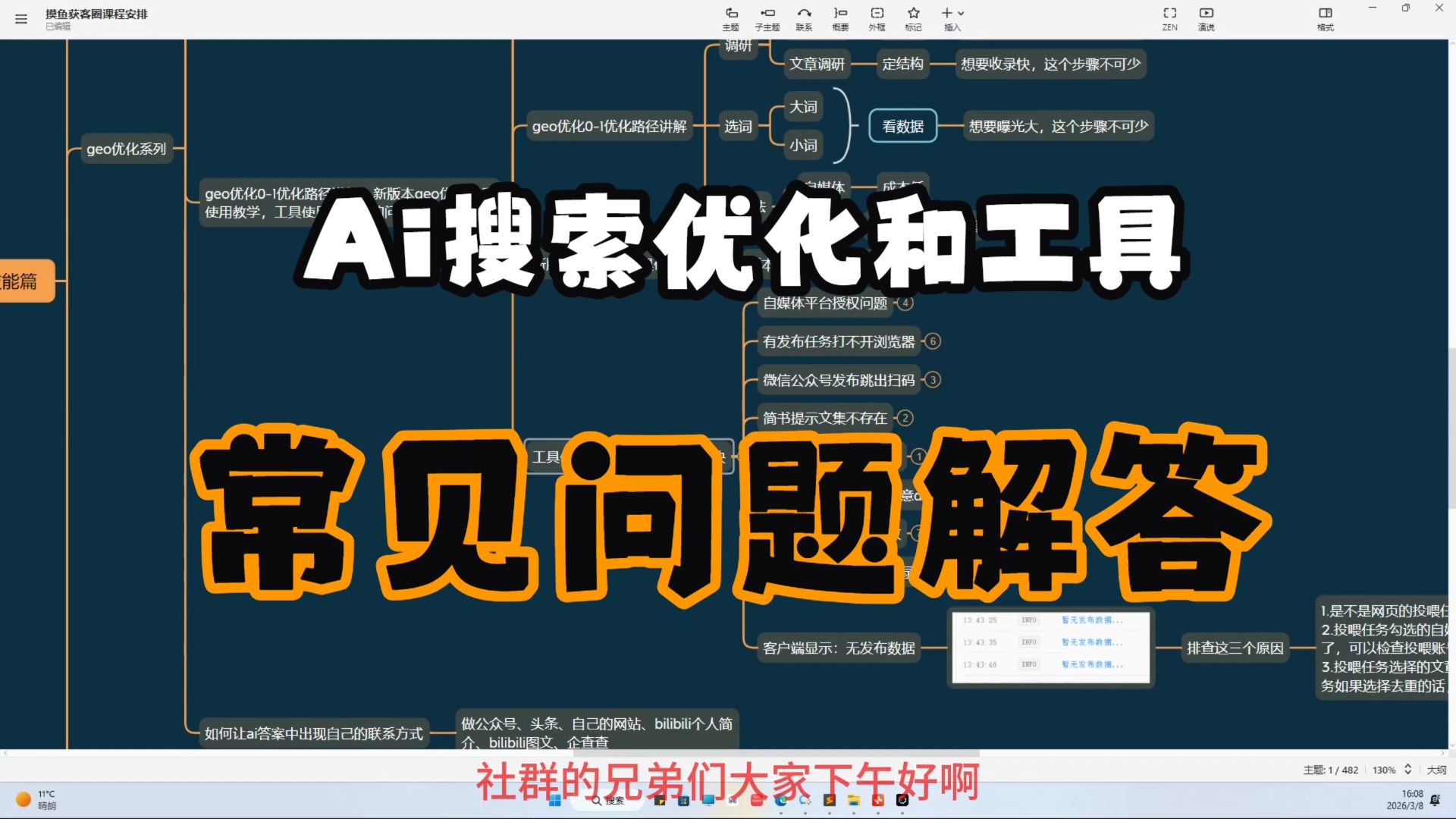Open the 标记 marker panel

click(x=913, y=19)
